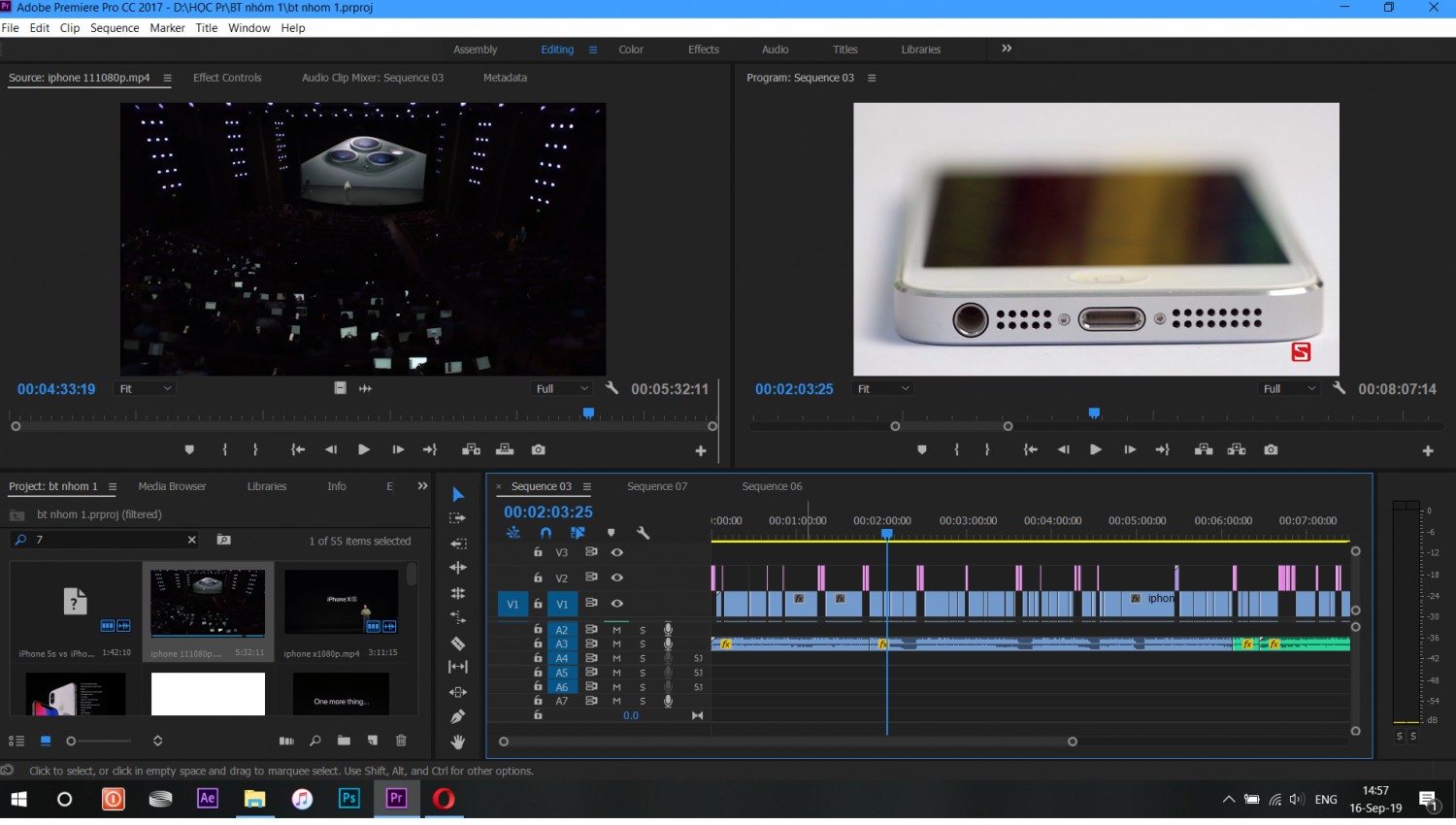Toggle Linked Selection in timeline
This screenshot has width=1456, height=825.
(578, 533)
